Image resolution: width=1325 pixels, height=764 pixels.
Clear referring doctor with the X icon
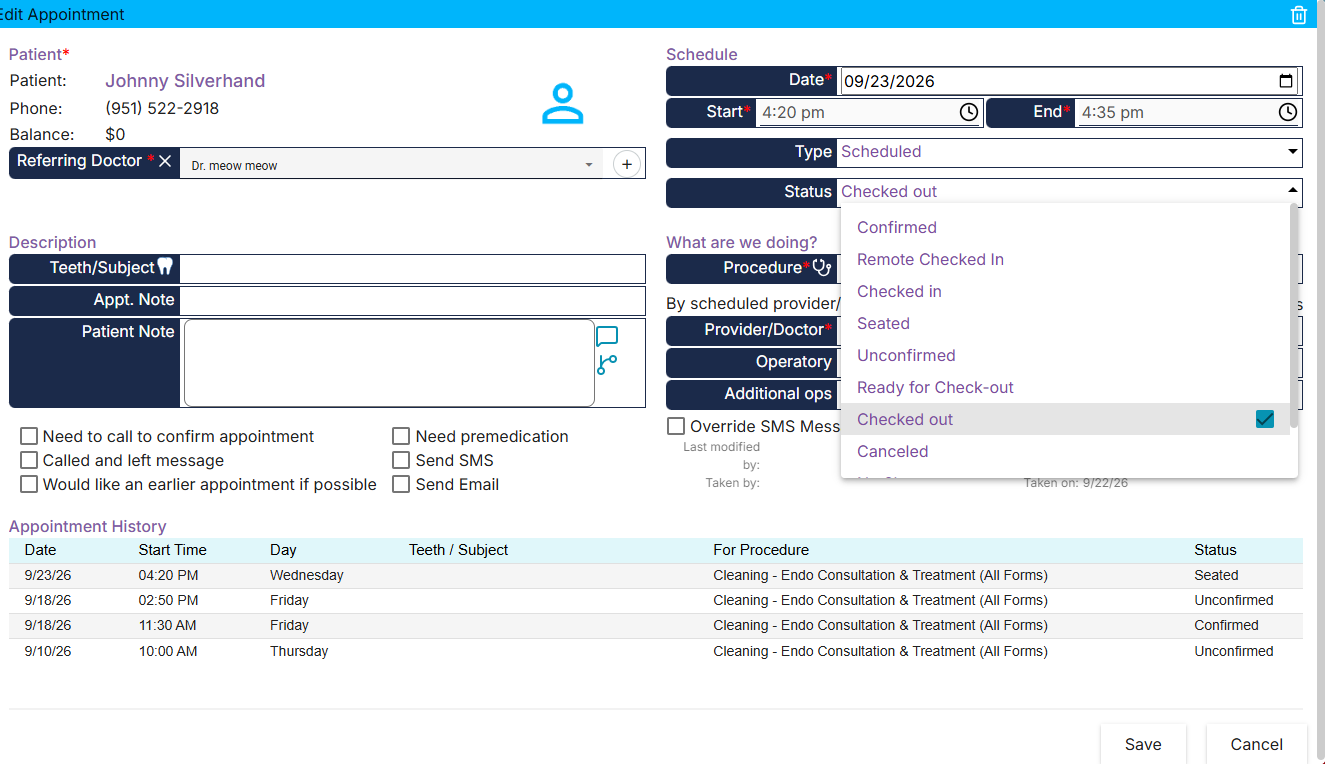click(165, 161)
